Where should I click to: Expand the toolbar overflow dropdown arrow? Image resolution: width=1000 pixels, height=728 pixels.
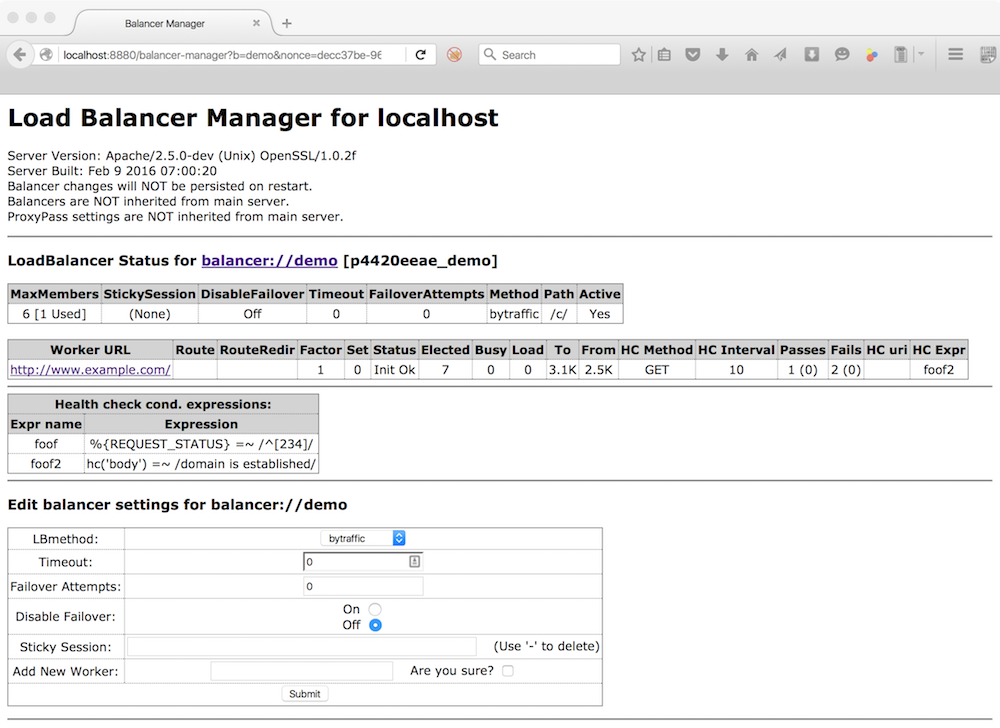point(919,54)
